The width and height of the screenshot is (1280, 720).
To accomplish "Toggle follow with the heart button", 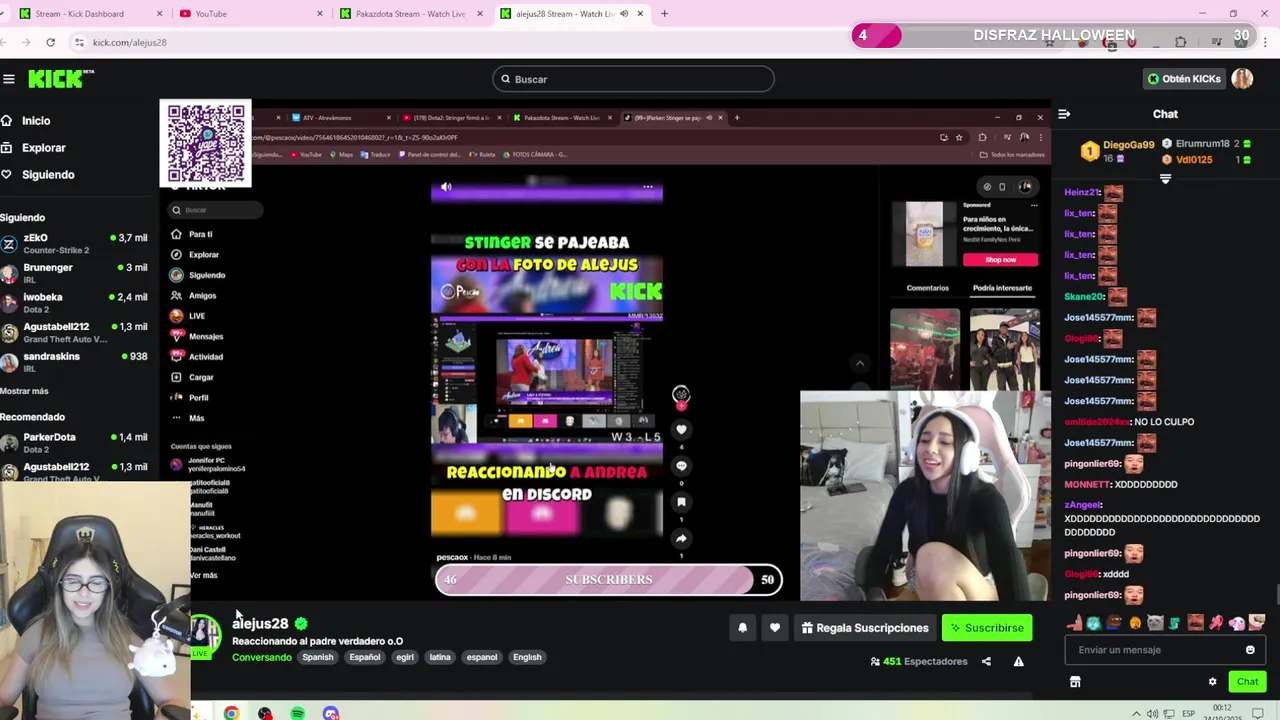I will [x=774, y=628].
